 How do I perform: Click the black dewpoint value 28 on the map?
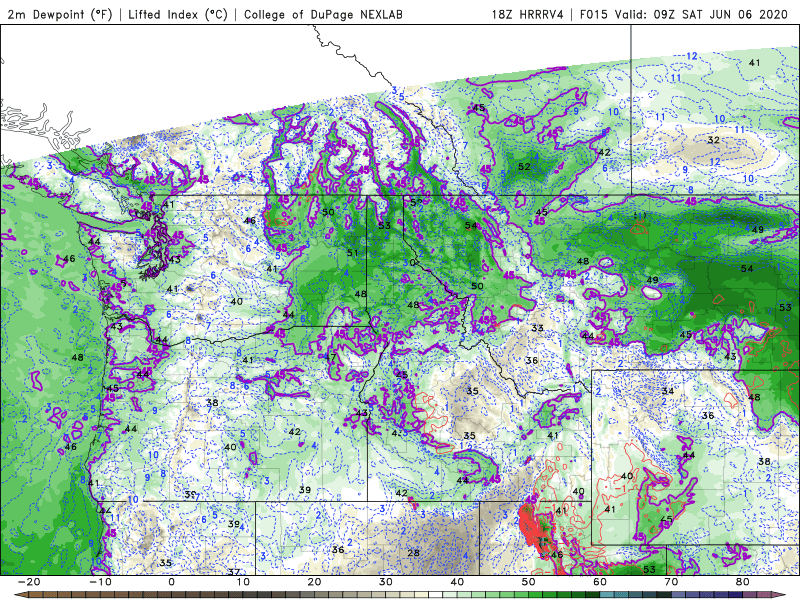click(x=413, y=553)
